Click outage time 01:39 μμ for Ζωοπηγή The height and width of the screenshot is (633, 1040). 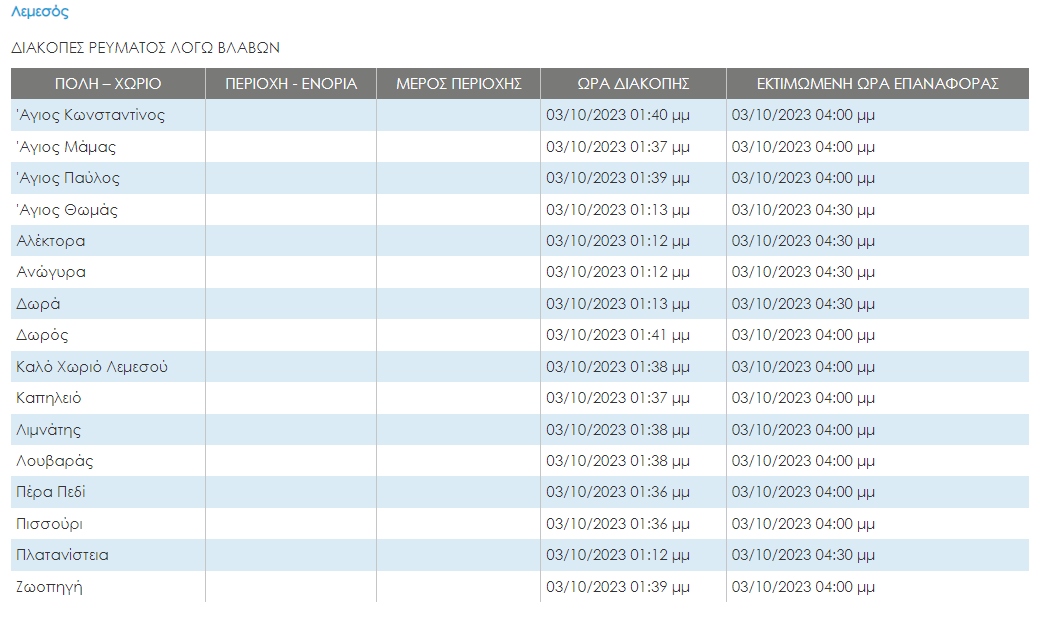pyautogui.click(x=618, y=587)
